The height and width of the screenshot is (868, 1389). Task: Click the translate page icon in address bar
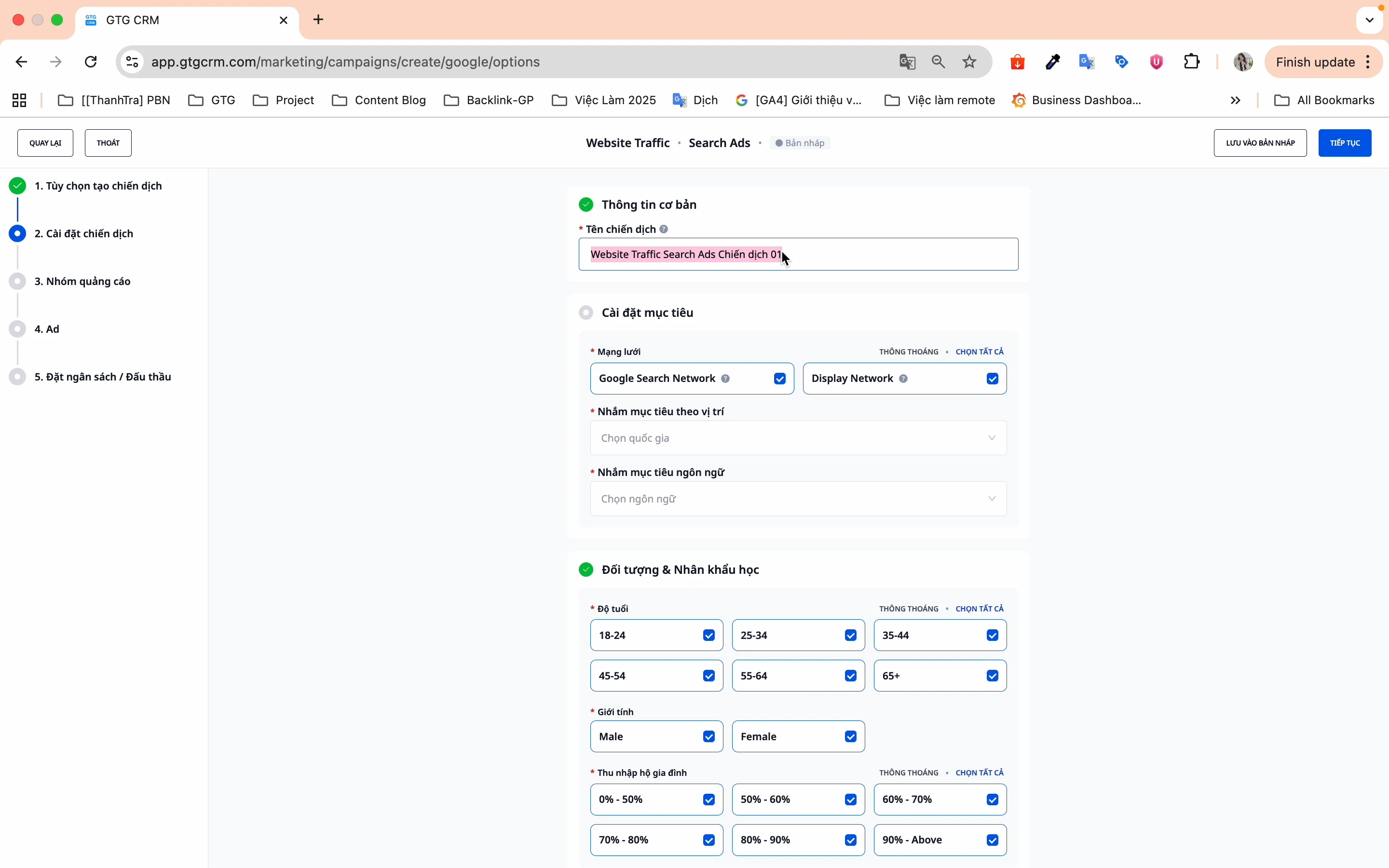tap(908, 62)
